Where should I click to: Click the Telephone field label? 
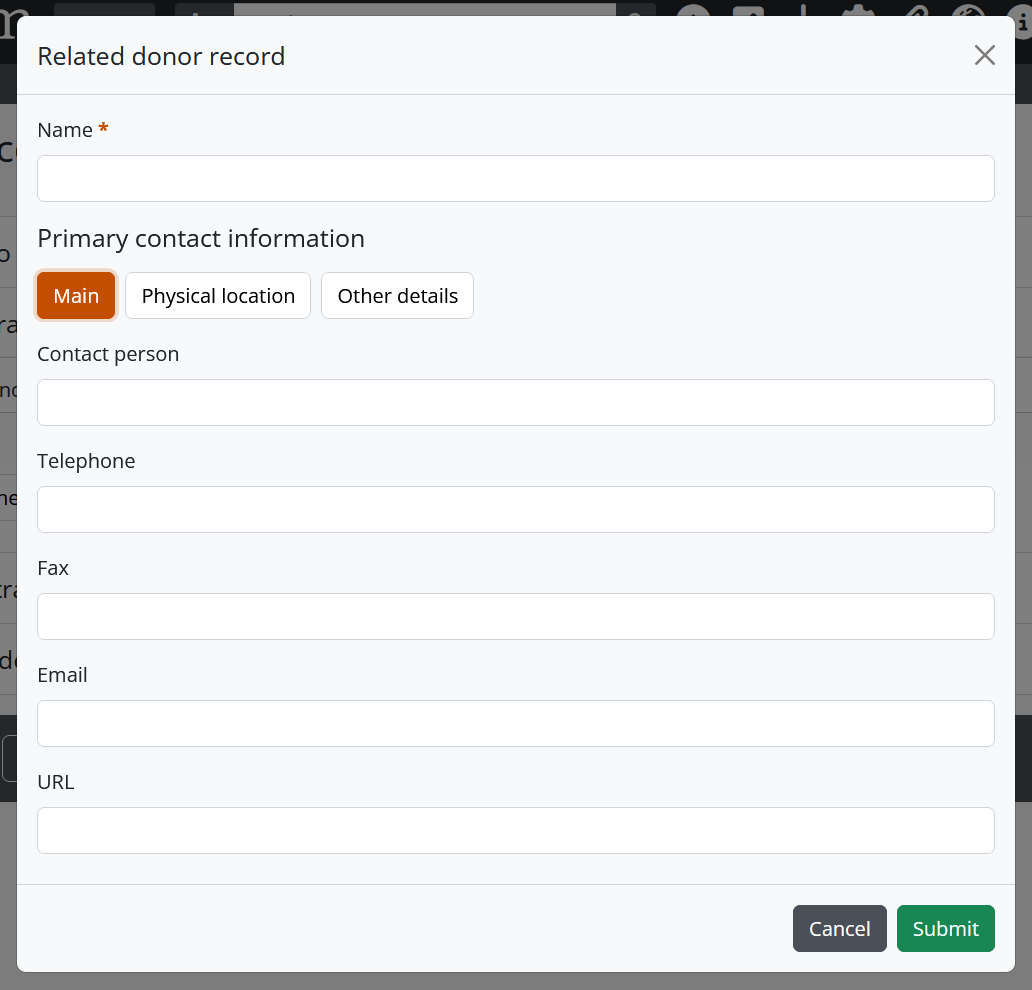click(86, 461)
